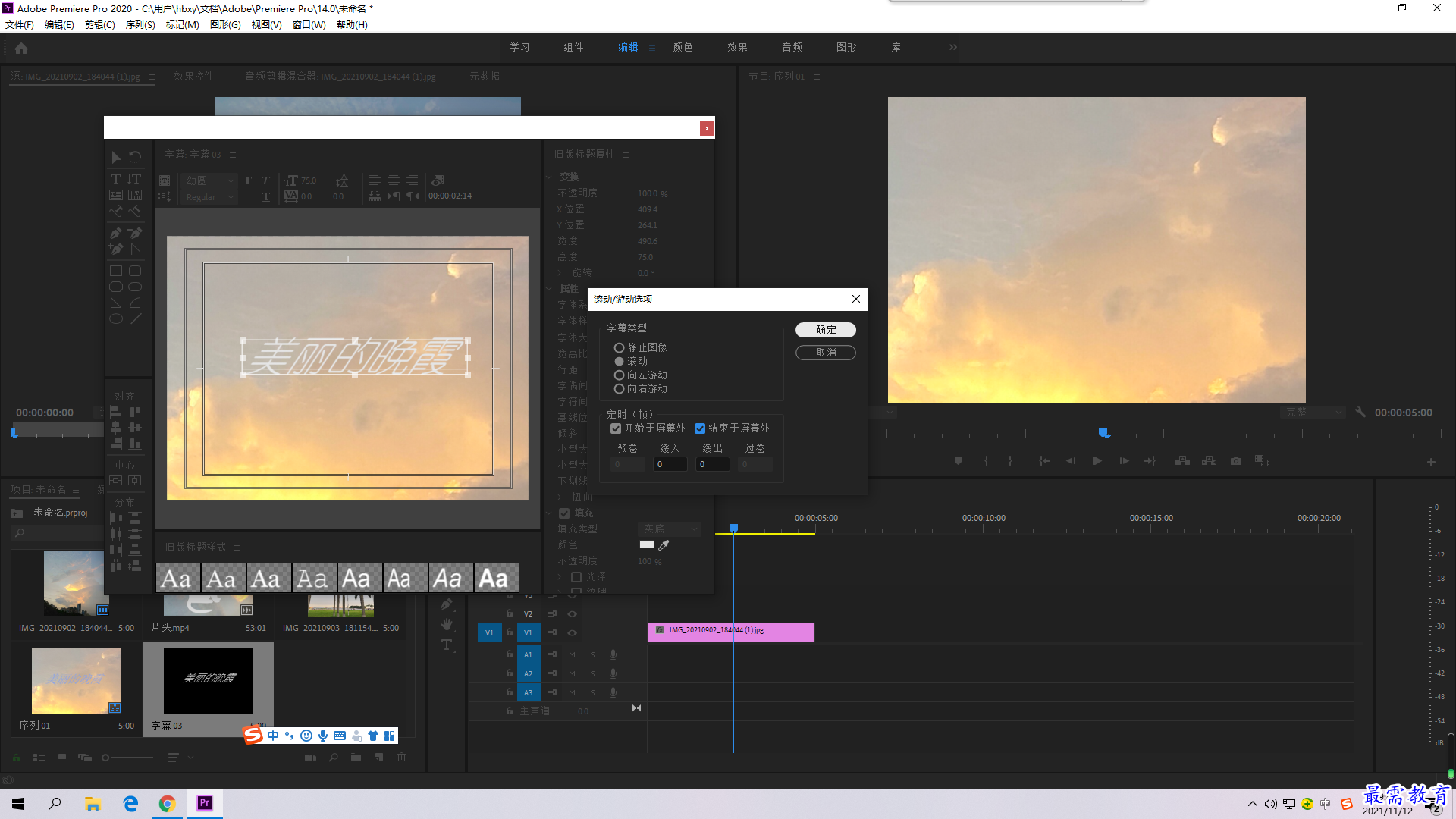Switch to 音频 workspace tab
This screenshot has height=819, width=1456.
pos(792,47)
